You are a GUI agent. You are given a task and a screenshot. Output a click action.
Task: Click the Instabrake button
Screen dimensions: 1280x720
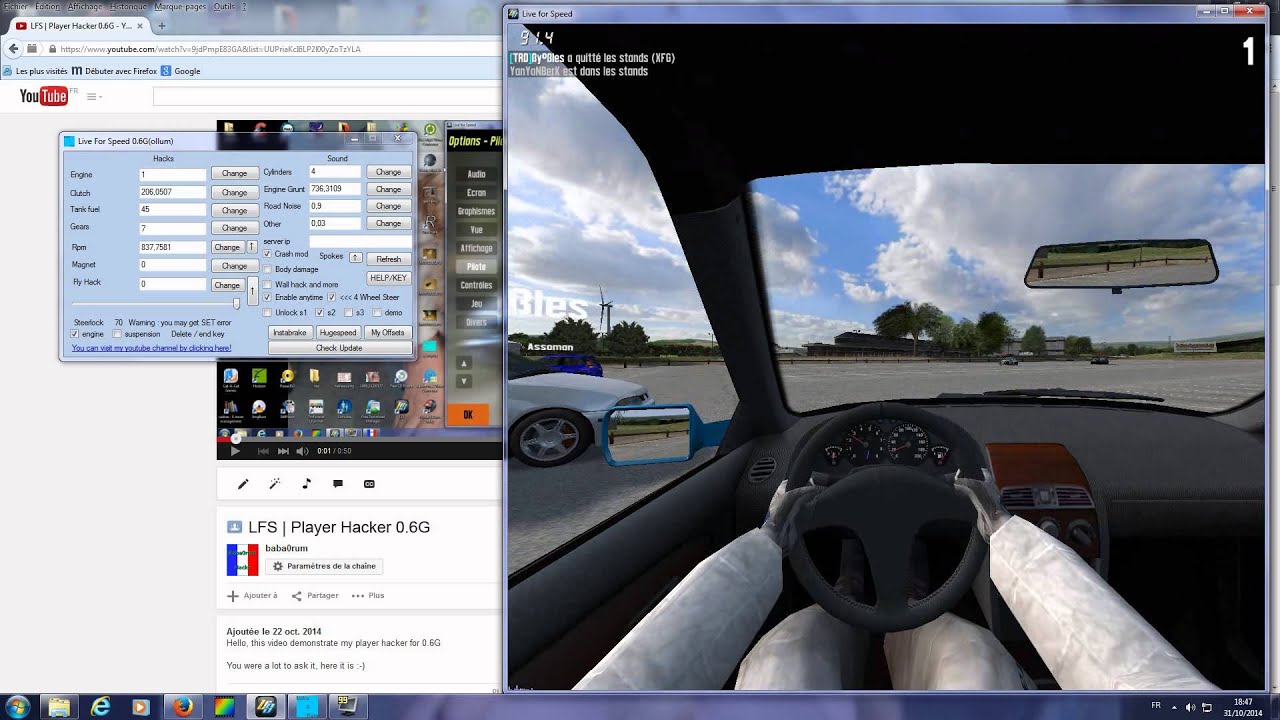290,333
